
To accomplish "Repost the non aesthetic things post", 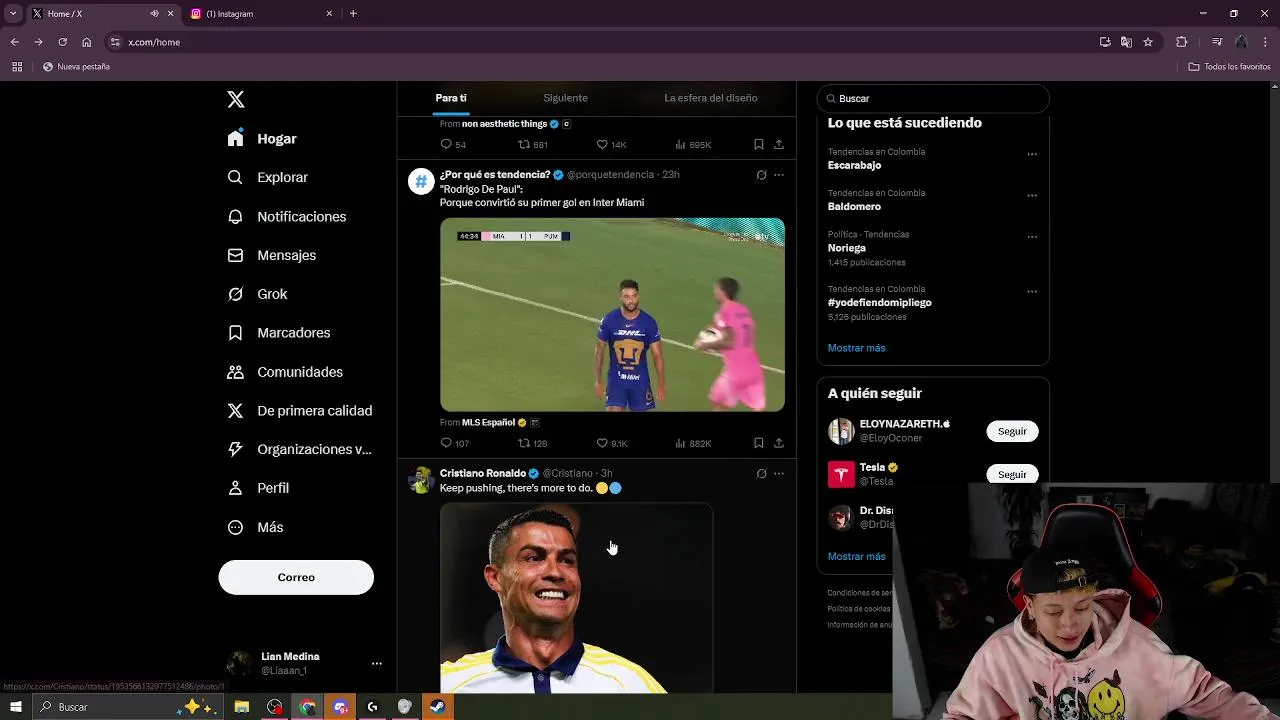I will tap(524, 144).
